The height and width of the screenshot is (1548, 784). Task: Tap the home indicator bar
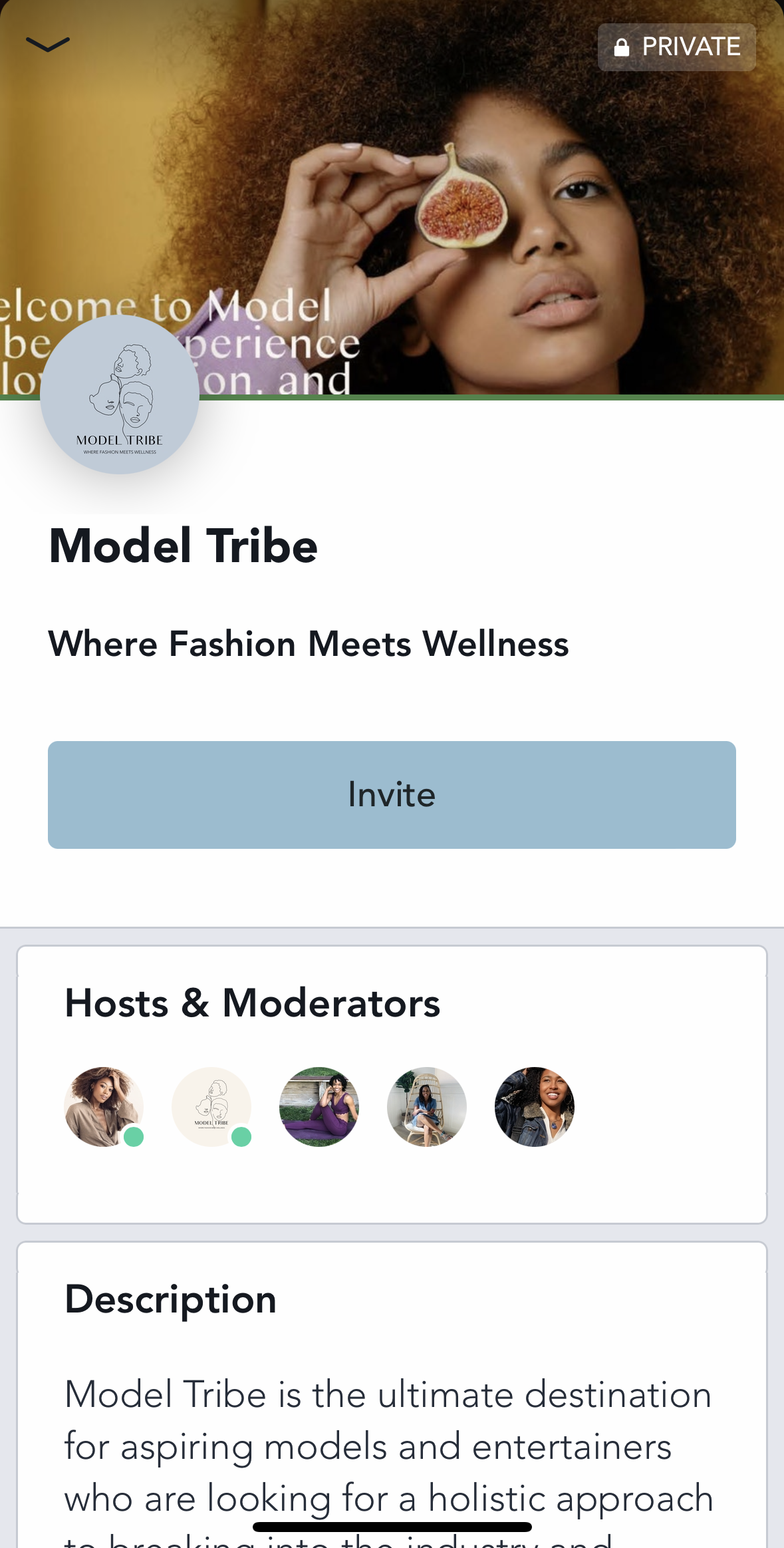pos(392,1527)
